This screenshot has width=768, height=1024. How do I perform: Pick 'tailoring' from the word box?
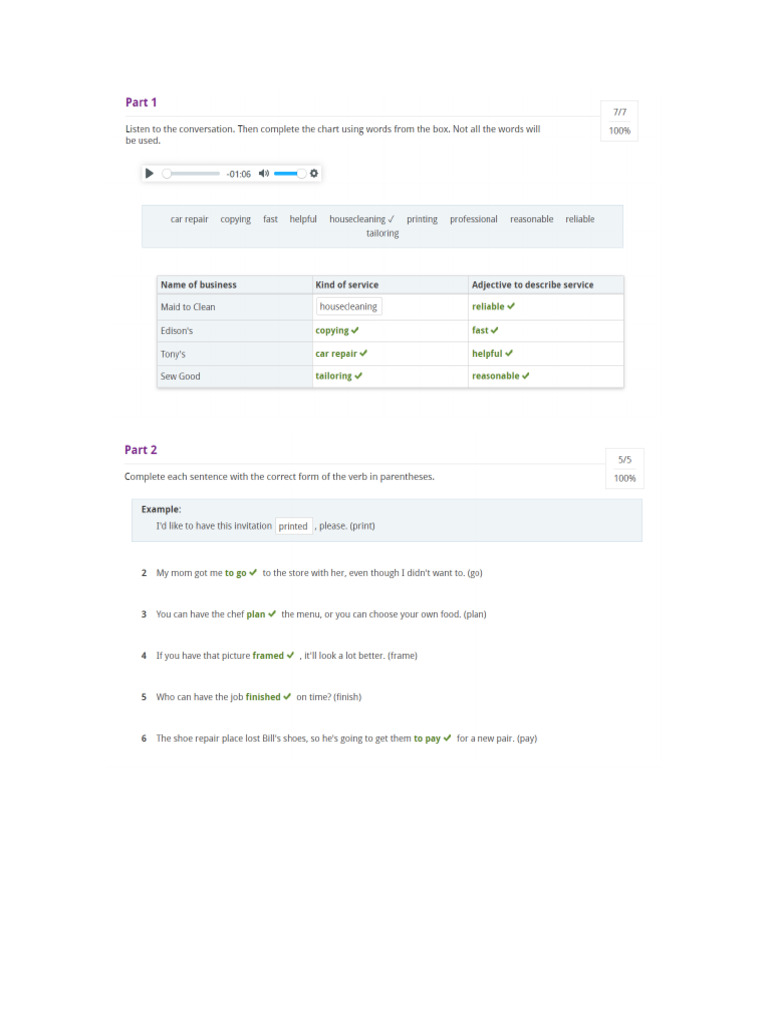point(382,233)
